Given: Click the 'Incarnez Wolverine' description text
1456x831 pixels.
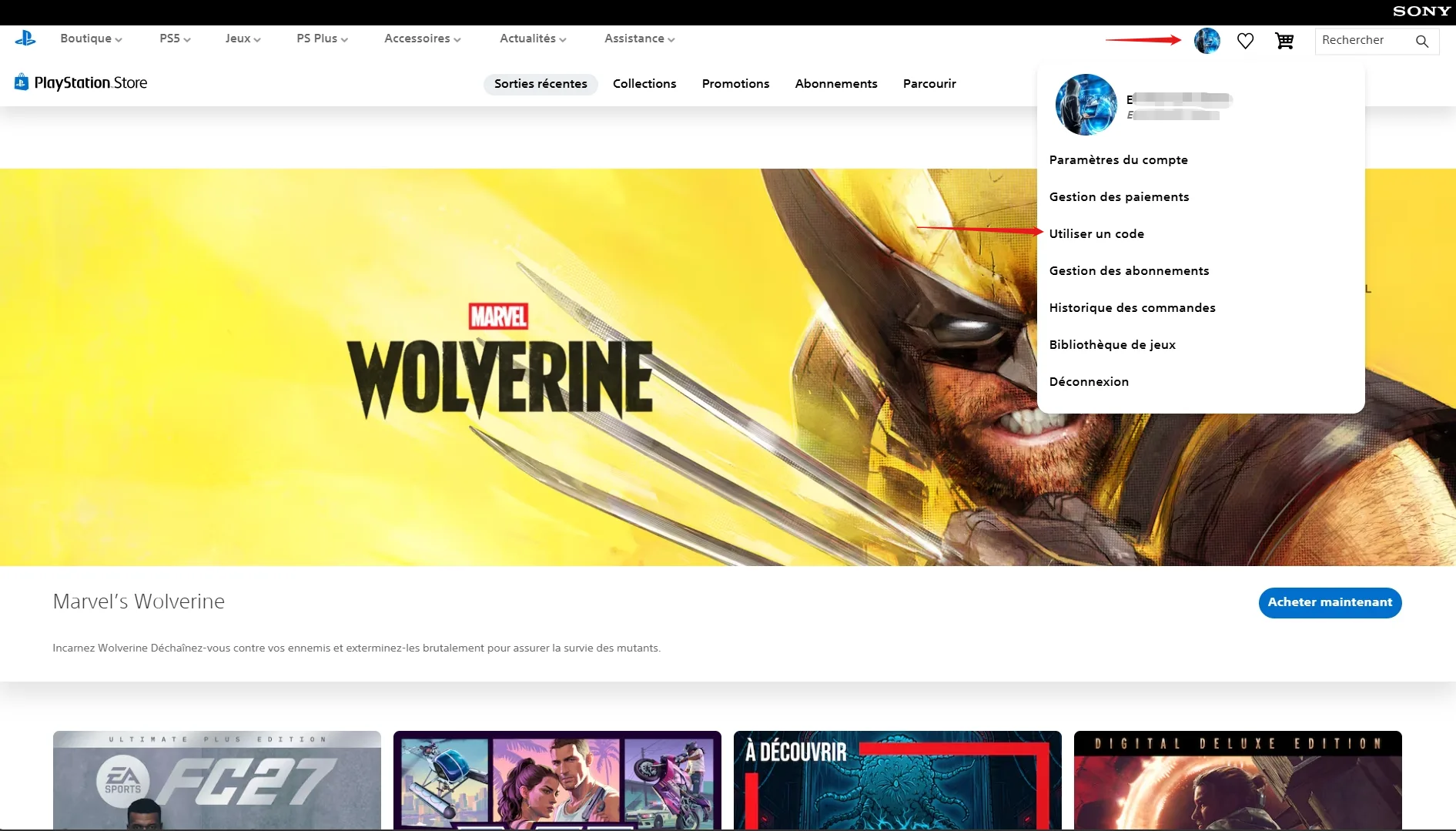Looking at the screenshot, I should [356, 648].
